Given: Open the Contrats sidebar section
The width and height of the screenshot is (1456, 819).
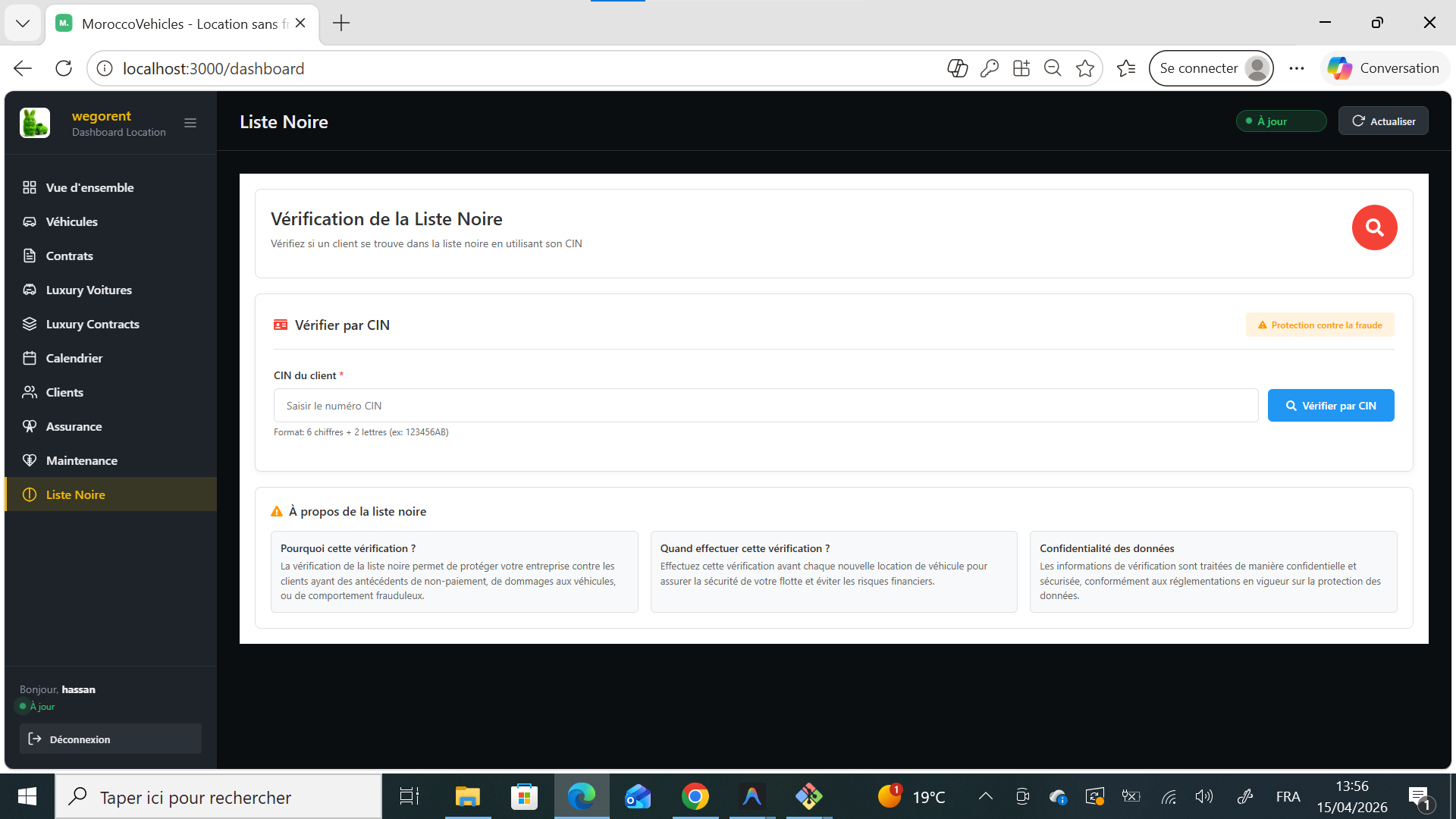Looking at the screenshot, I should [x=69, y=256].
